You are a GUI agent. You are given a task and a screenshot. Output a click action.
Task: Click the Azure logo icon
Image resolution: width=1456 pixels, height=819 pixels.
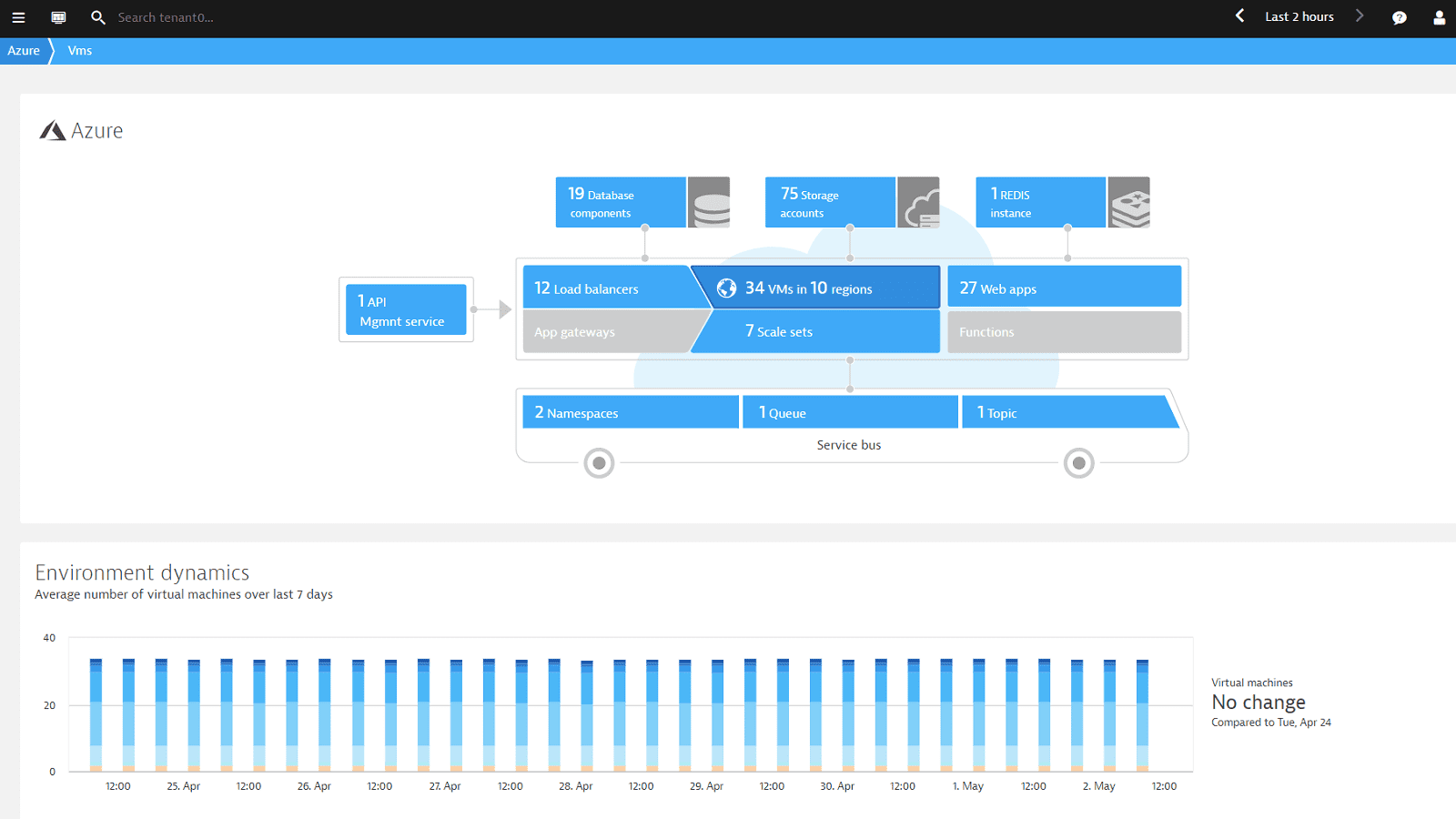pos(53,131)
